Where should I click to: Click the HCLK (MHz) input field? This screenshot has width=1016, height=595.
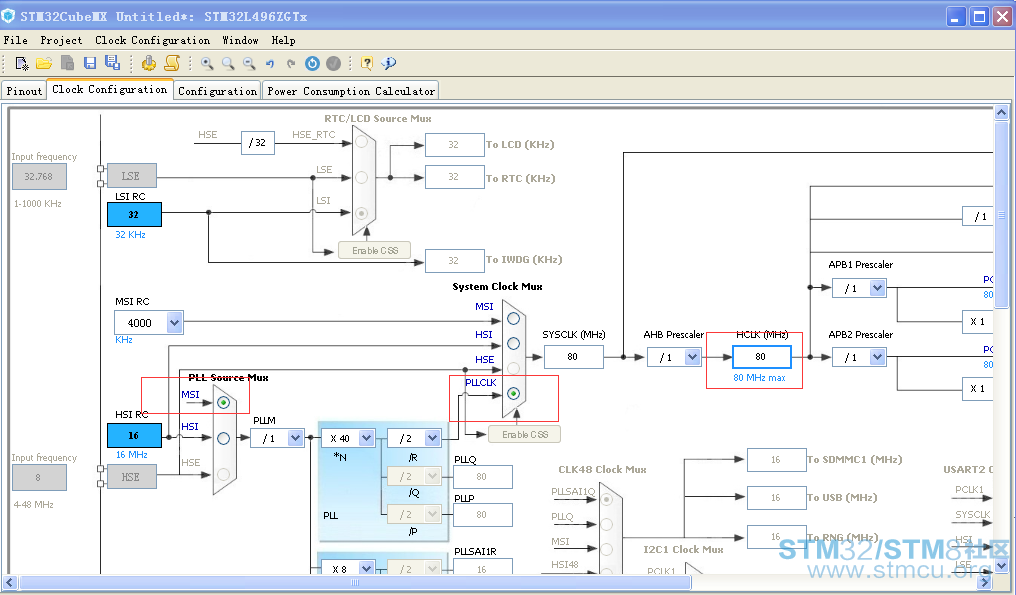point(761,356)
